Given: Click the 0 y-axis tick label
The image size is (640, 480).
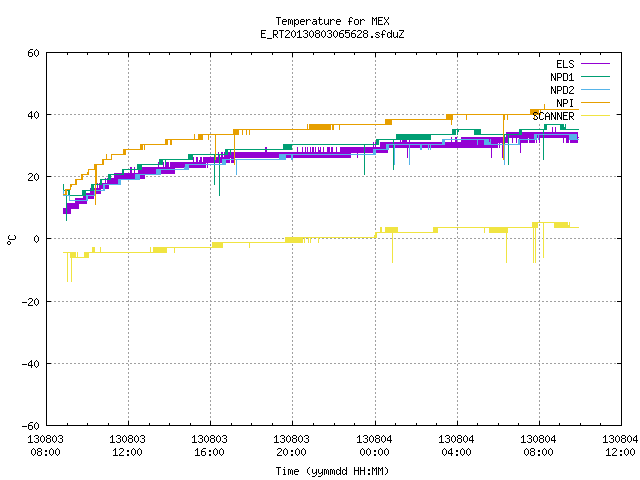Looking at the screenshot, I should [37, 239].
